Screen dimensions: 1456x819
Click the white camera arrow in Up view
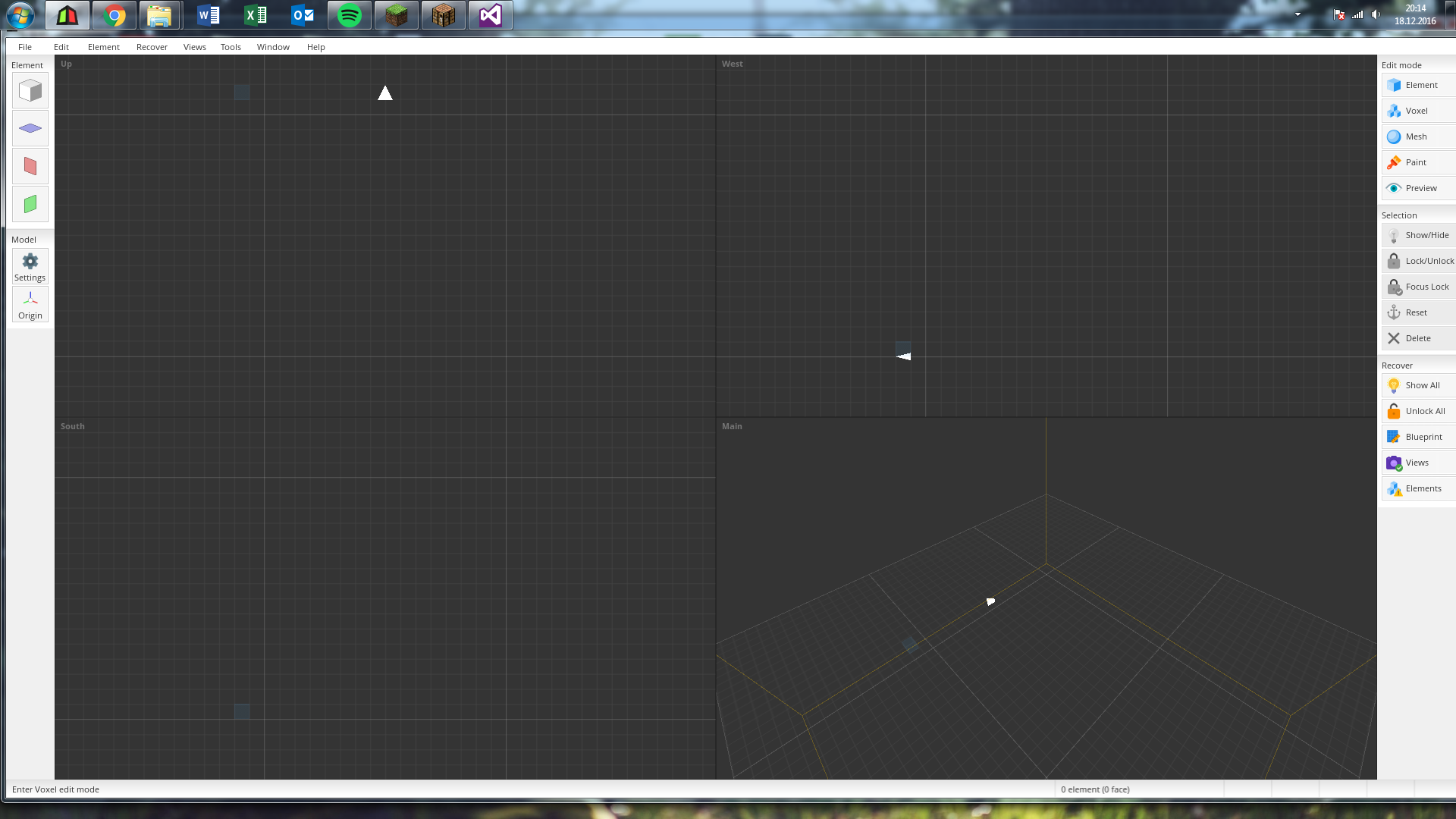tap(385, 93)
